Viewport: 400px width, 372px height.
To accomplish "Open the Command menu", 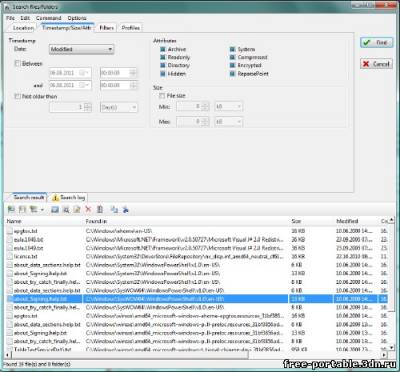I will 49,18.
